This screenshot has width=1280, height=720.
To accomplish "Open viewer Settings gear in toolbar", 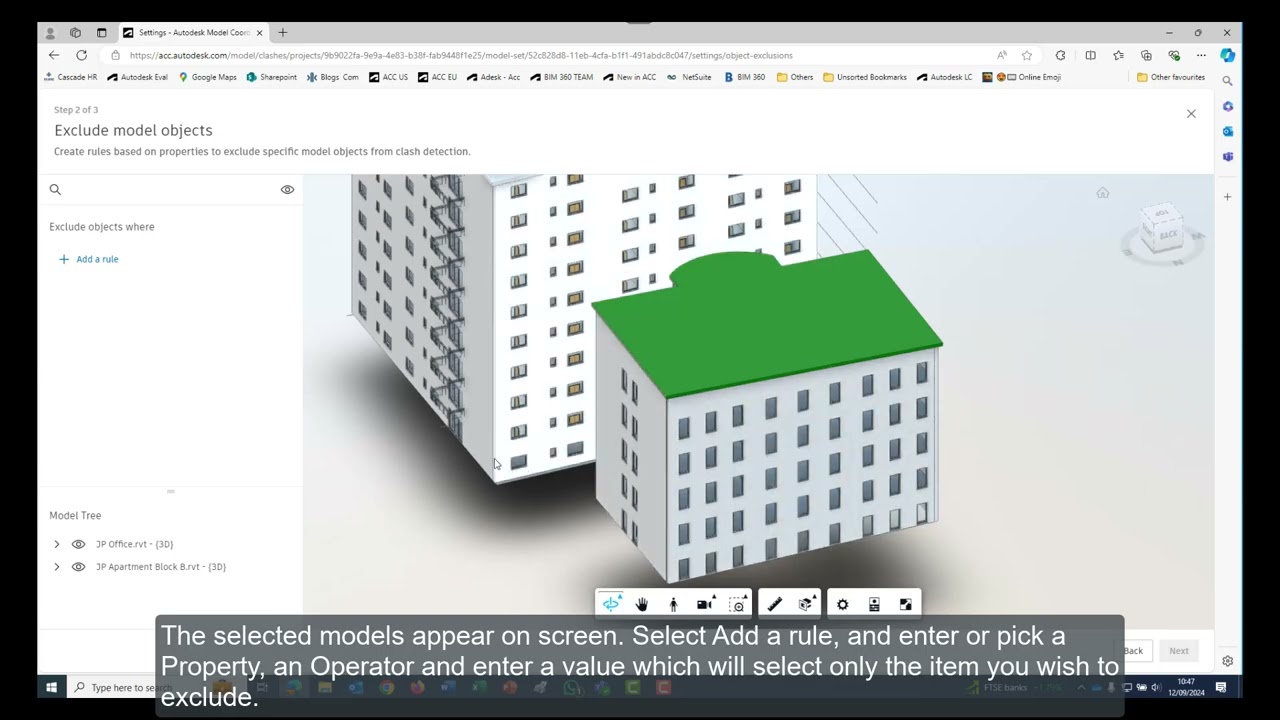I will 842,604.
